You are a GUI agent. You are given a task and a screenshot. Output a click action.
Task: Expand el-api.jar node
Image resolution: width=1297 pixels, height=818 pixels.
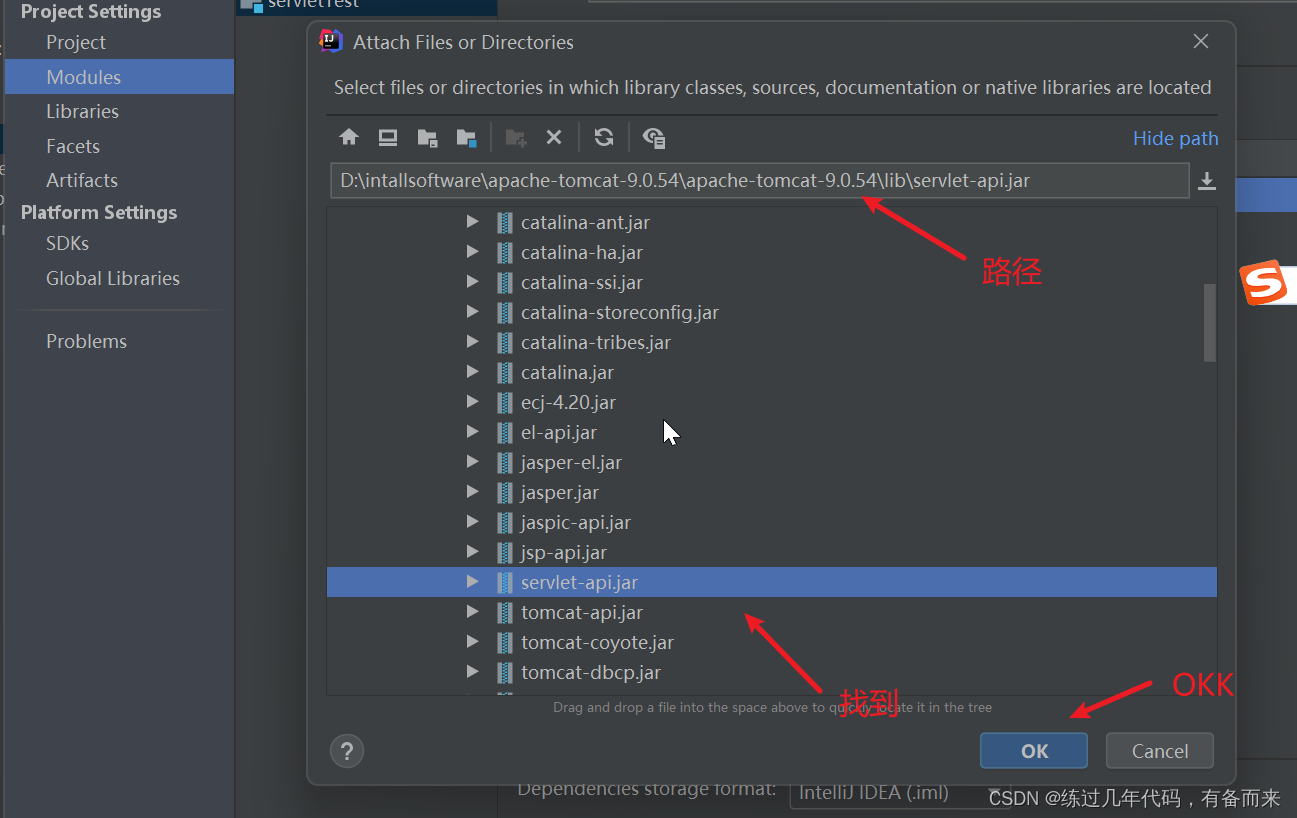(x=473, y=432)
